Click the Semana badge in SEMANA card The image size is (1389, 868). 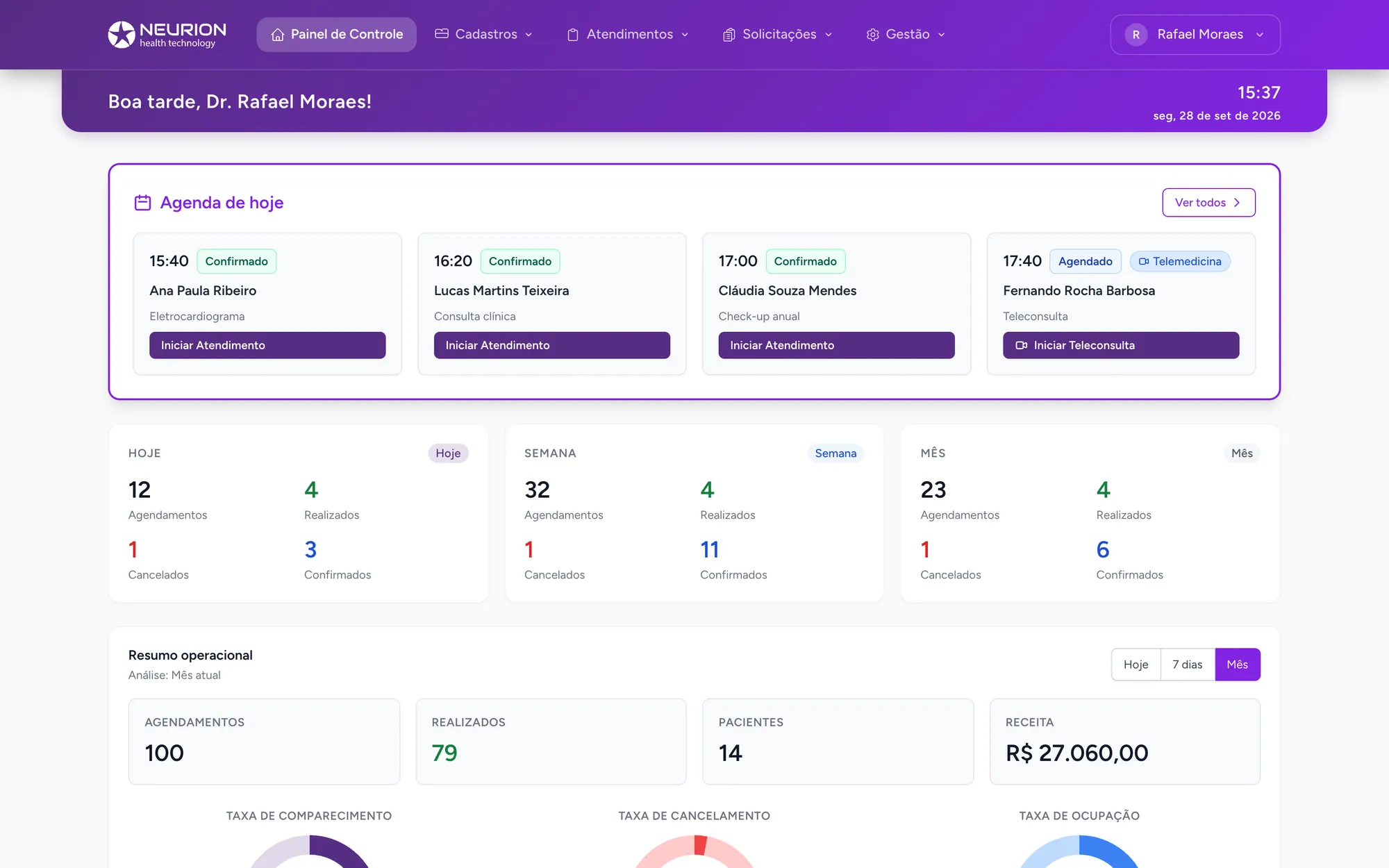point(835,453)
